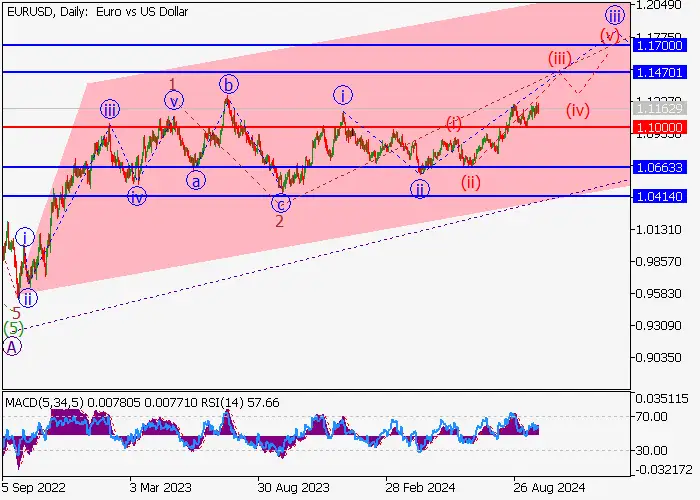Click the 70.00 RSI level label

point(652,417)
